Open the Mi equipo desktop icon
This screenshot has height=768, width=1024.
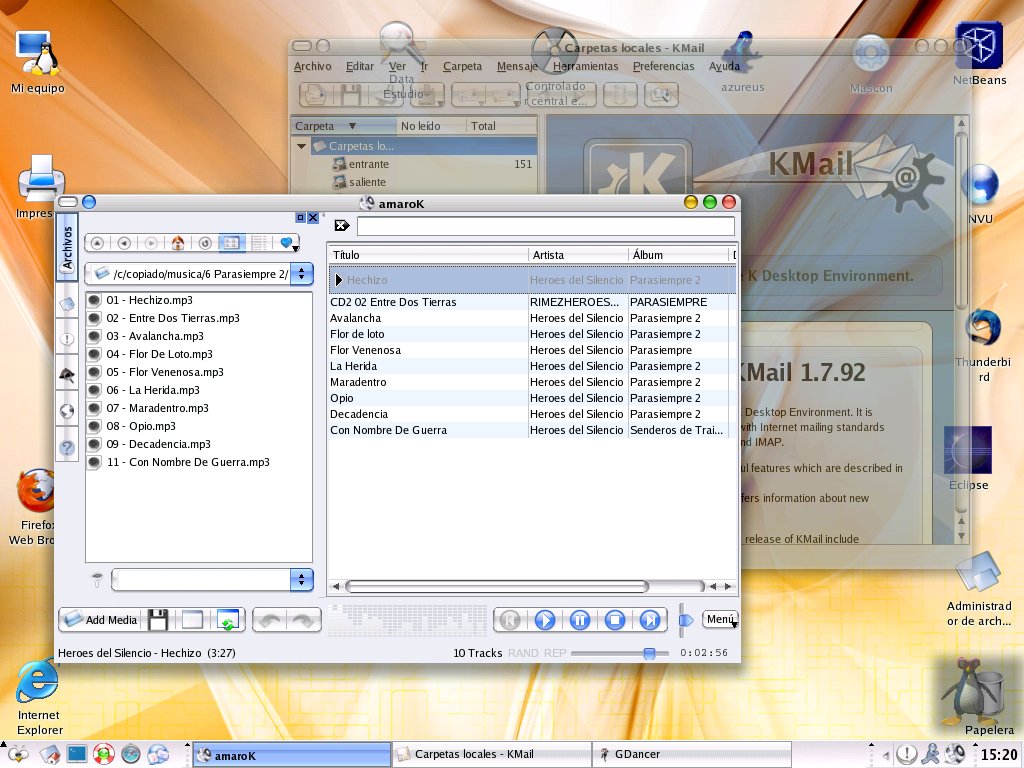(x=38, y=63)
